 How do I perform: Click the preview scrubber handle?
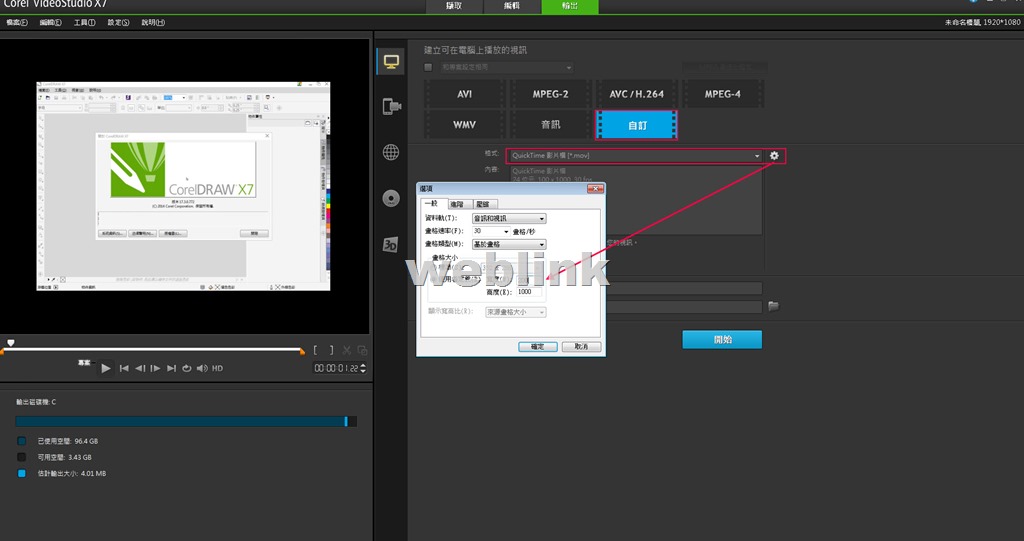(10, 343)
